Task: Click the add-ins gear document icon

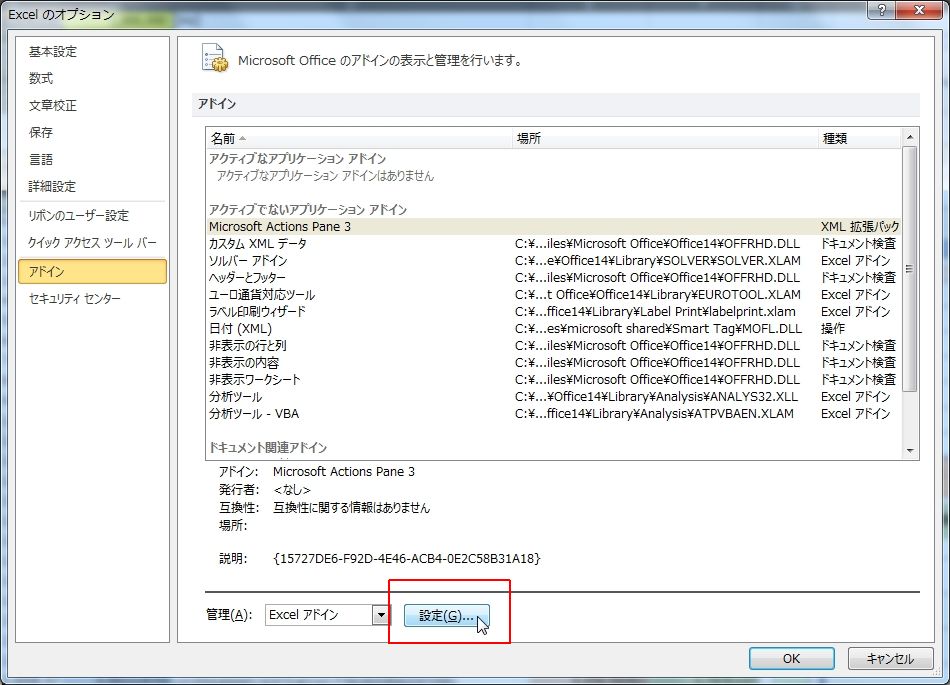Action: (214, 58)
